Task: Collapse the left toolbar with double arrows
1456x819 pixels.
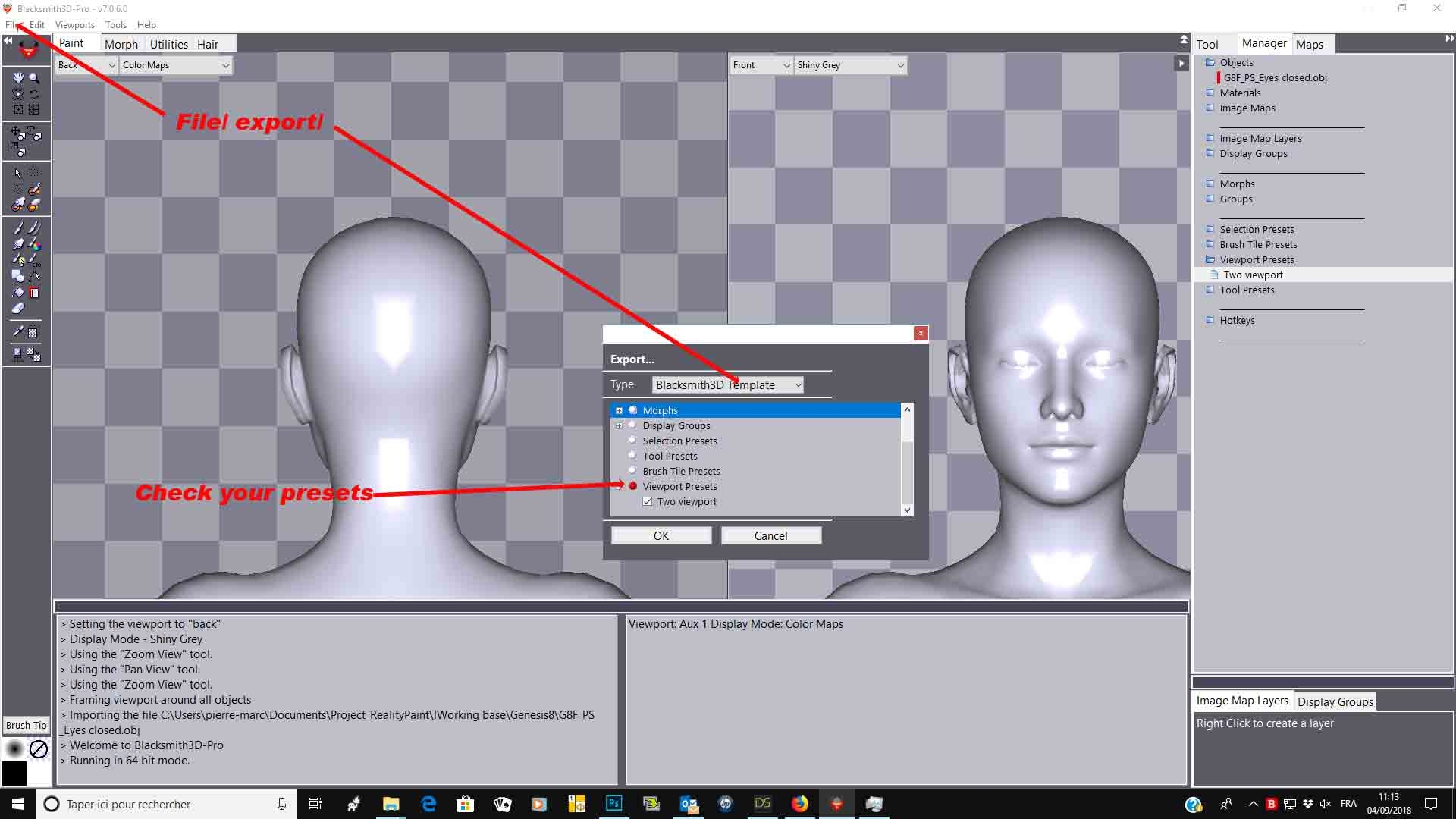Action: [x=8, y=41]
